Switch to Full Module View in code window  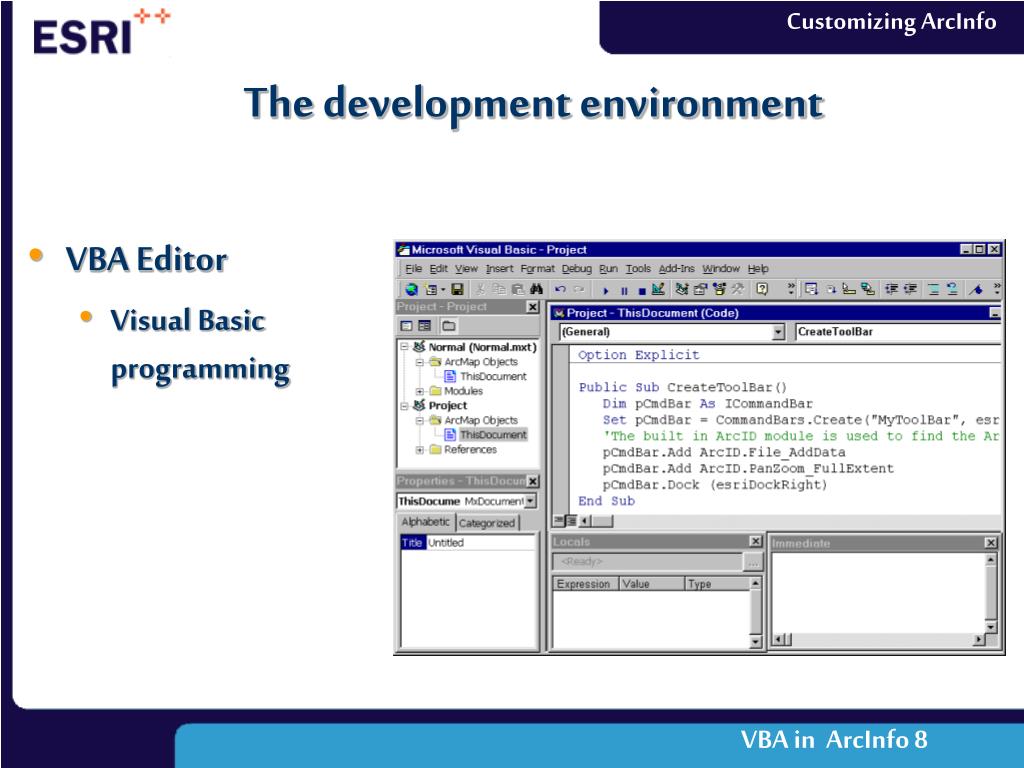click(x=571, y=520)
